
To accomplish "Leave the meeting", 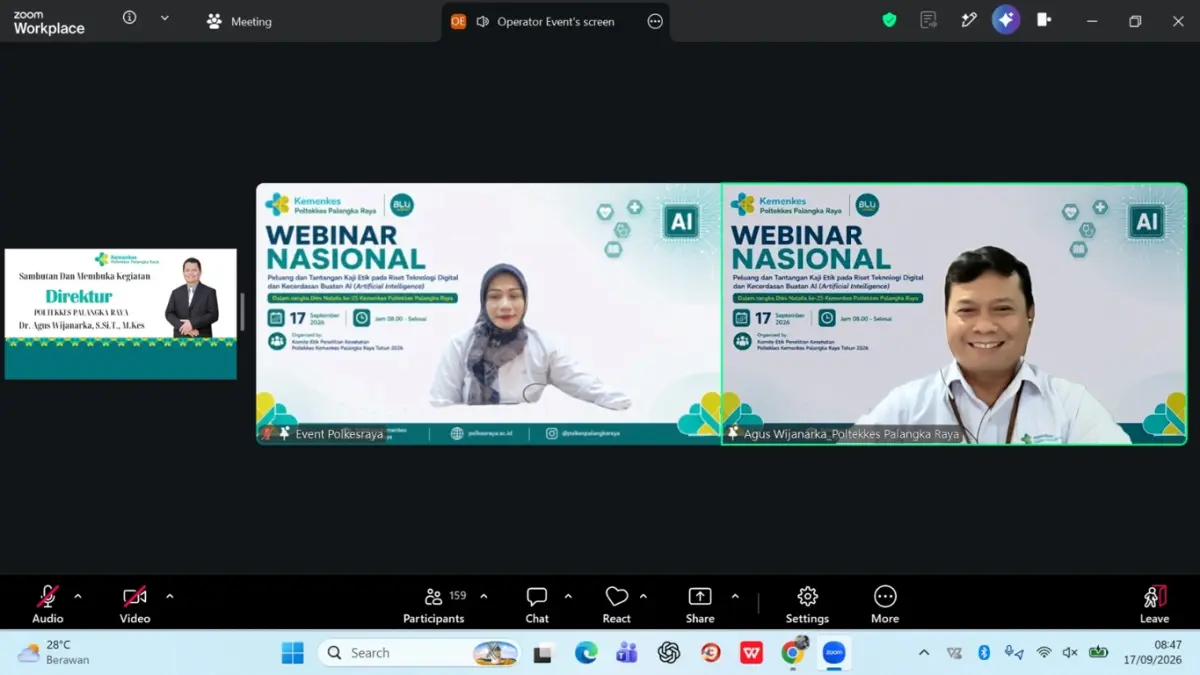I will coord(1154,604).
